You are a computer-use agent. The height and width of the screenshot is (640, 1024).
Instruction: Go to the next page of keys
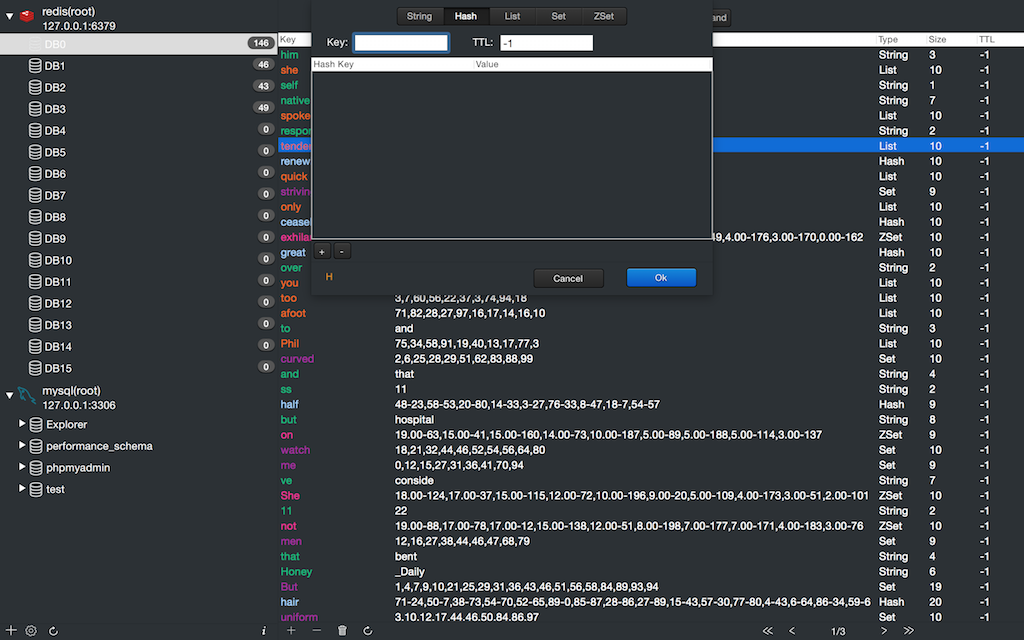(884, 631)
